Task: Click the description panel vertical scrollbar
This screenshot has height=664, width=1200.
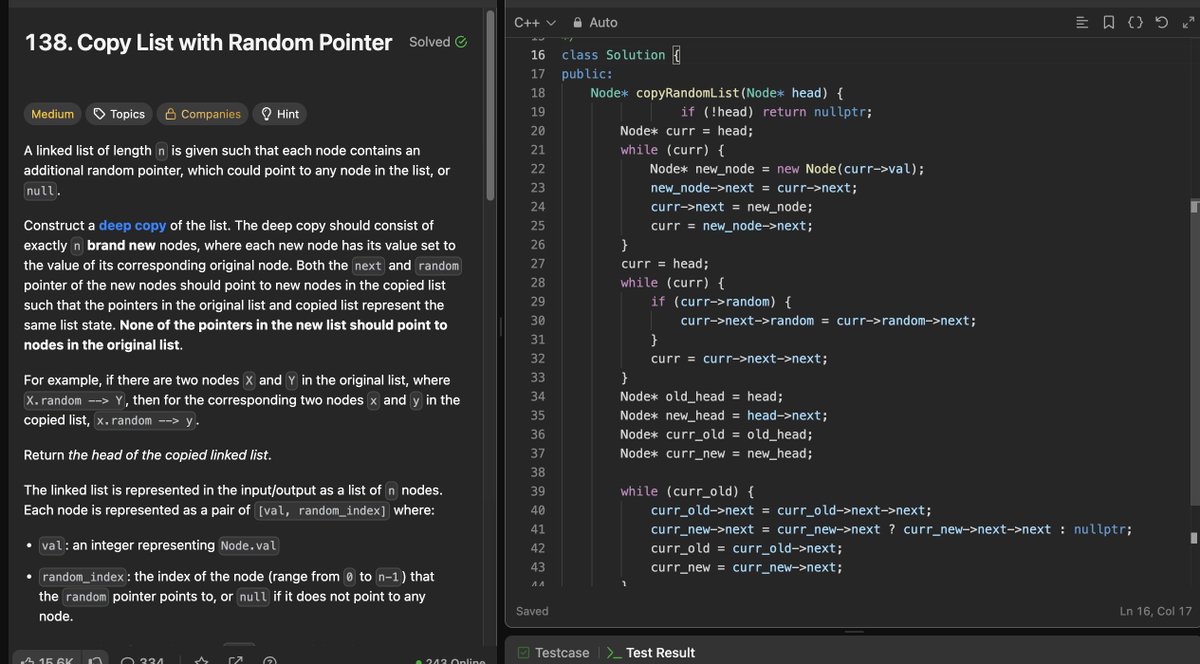Action: pos(490,105)
